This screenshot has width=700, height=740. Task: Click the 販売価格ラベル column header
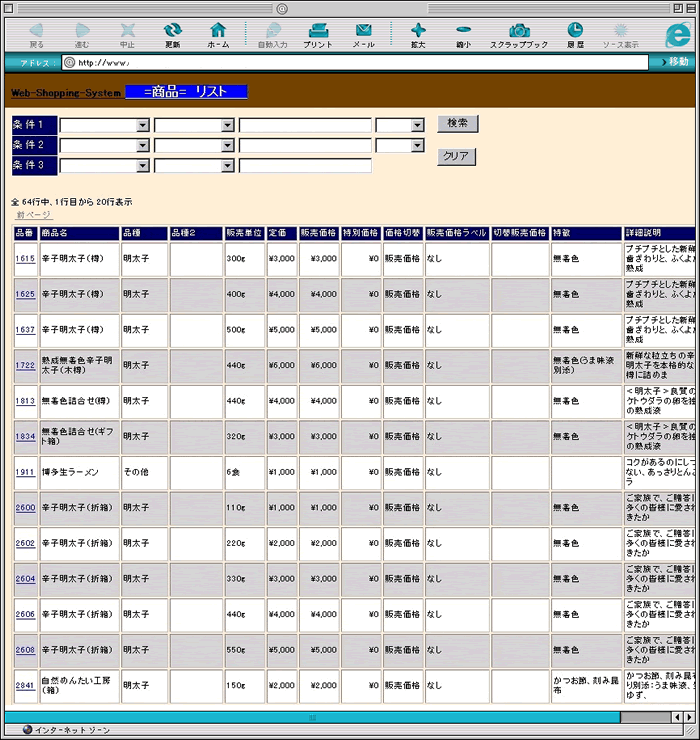[x=457, y=233]
